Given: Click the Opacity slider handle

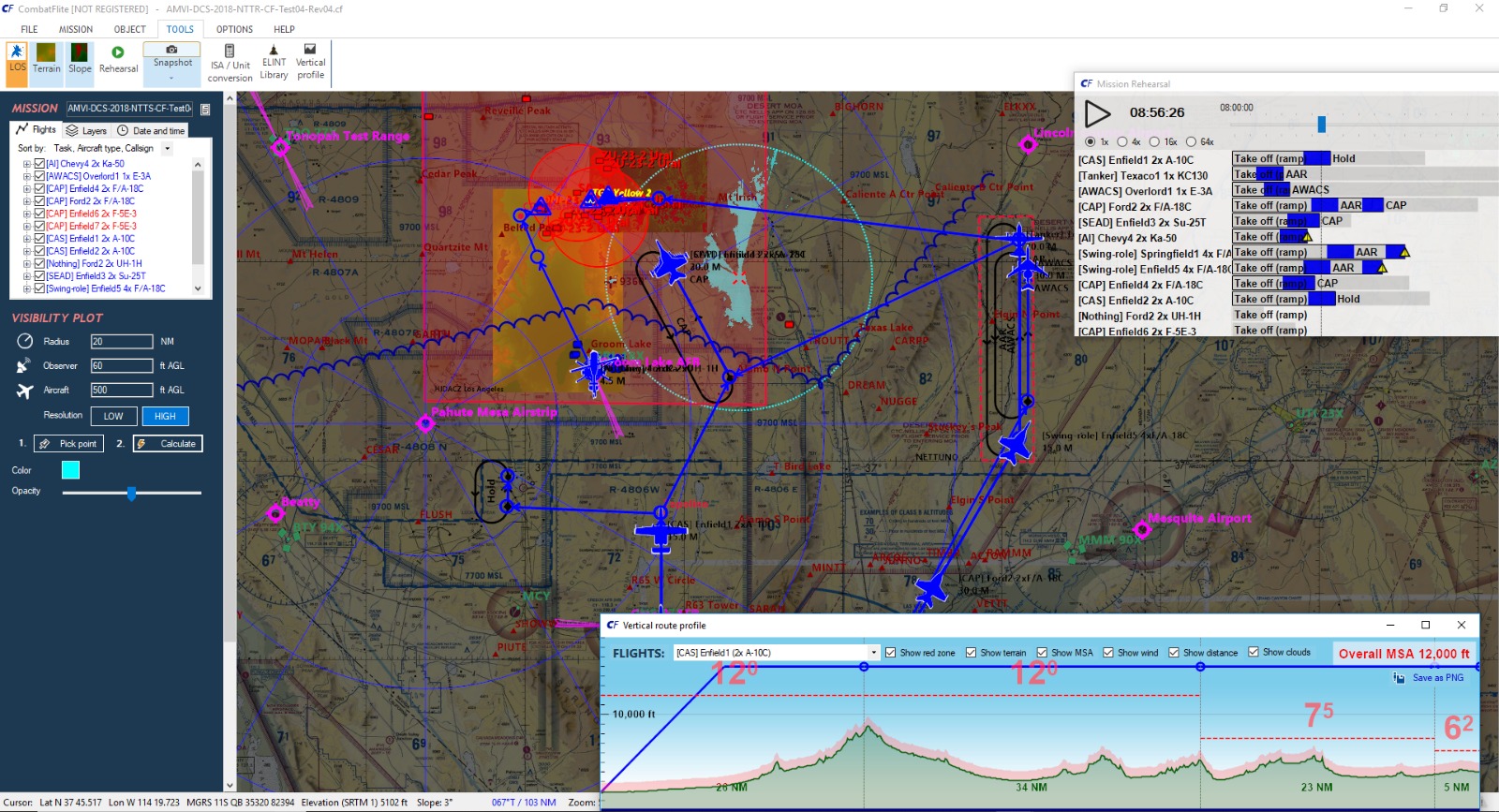Looking at the screenshot, I should click(131, 494).
